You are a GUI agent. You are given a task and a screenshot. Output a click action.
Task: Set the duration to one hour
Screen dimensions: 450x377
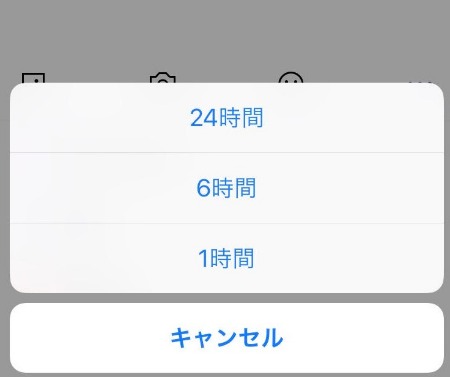[x=227, y=258]
